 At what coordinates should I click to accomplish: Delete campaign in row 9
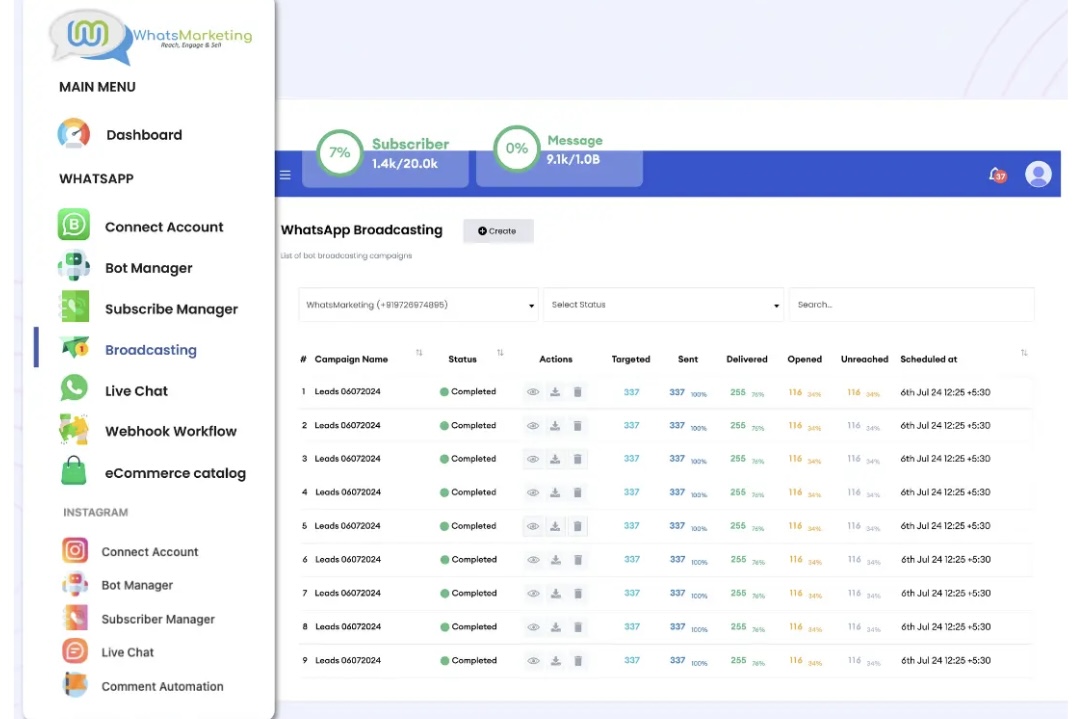pyautogui.click(x=577, y=661)
